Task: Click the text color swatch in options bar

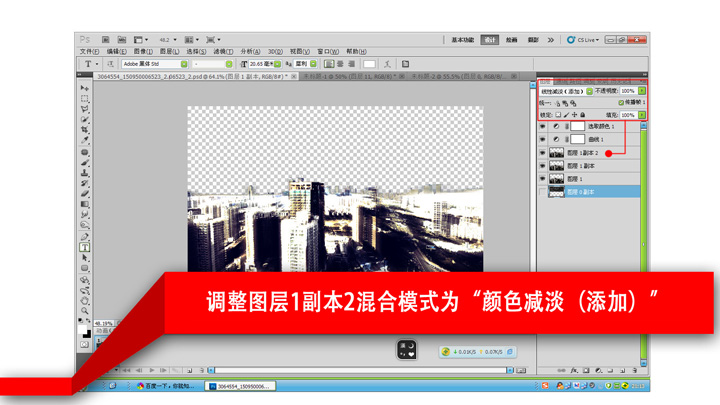Action: [369, 64]
